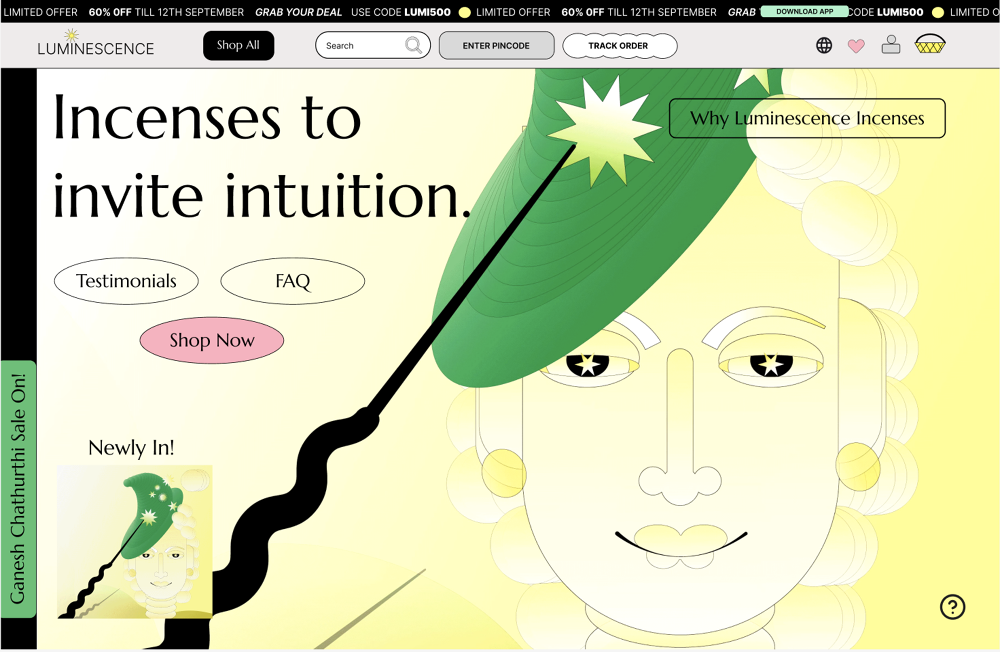This screenshot has height=652, width=1000.
Task: Focus the Search text field
Action: click(362, 46)
